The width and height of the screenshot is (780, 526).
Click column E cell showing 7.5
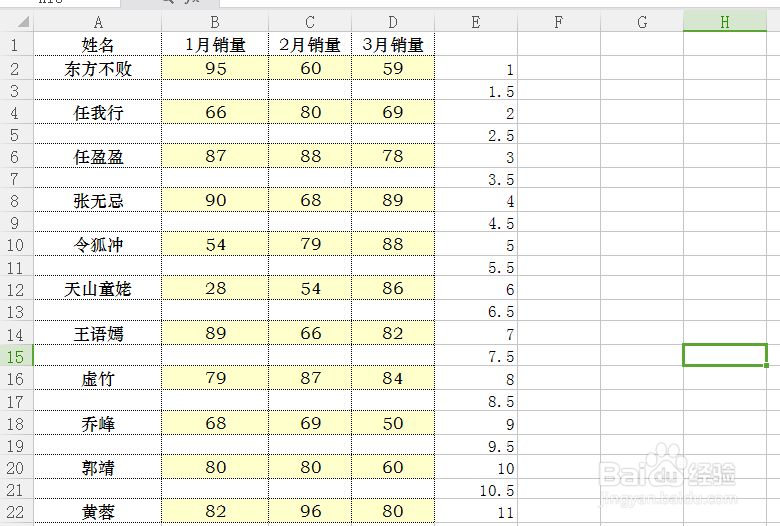click(476, 355)
